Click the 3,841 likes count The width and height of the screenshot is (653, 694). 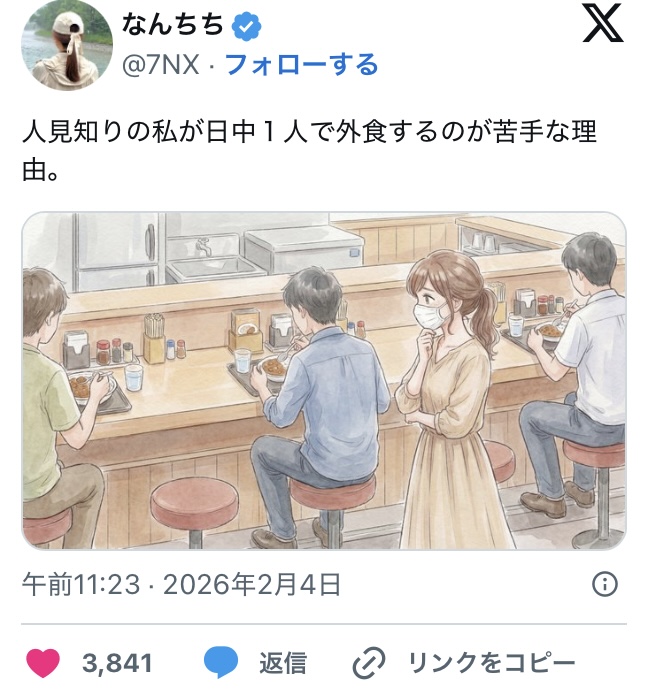point(117,663)
